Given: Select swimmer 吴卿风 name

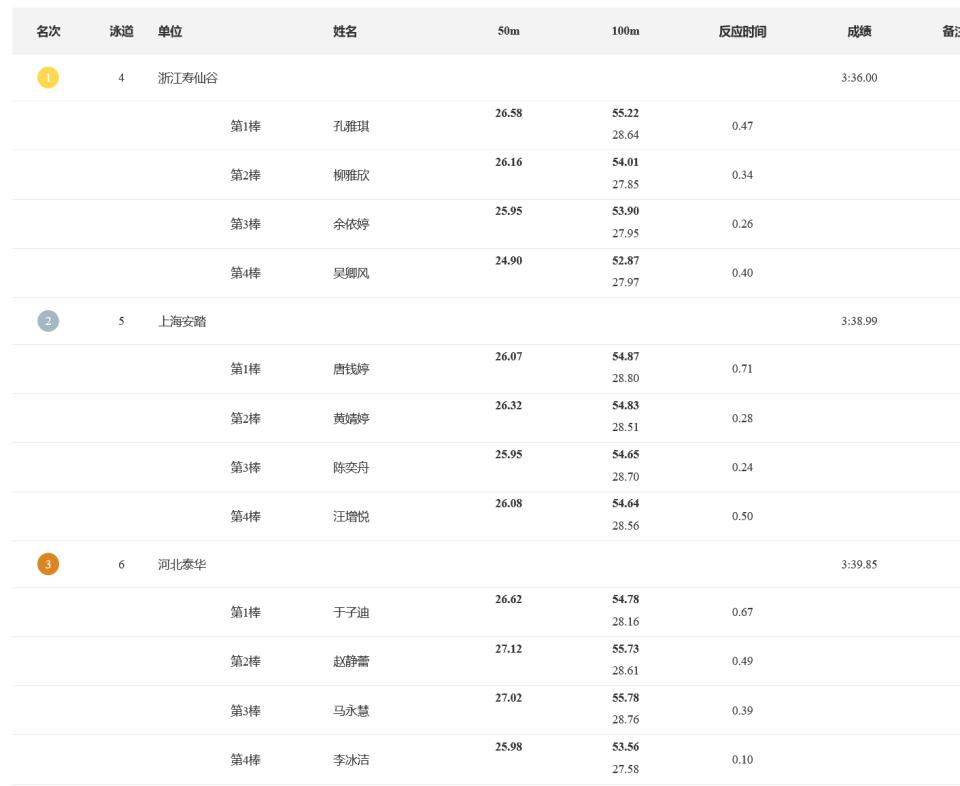Looking at the screenshot, I should click(x=351, y=273).
